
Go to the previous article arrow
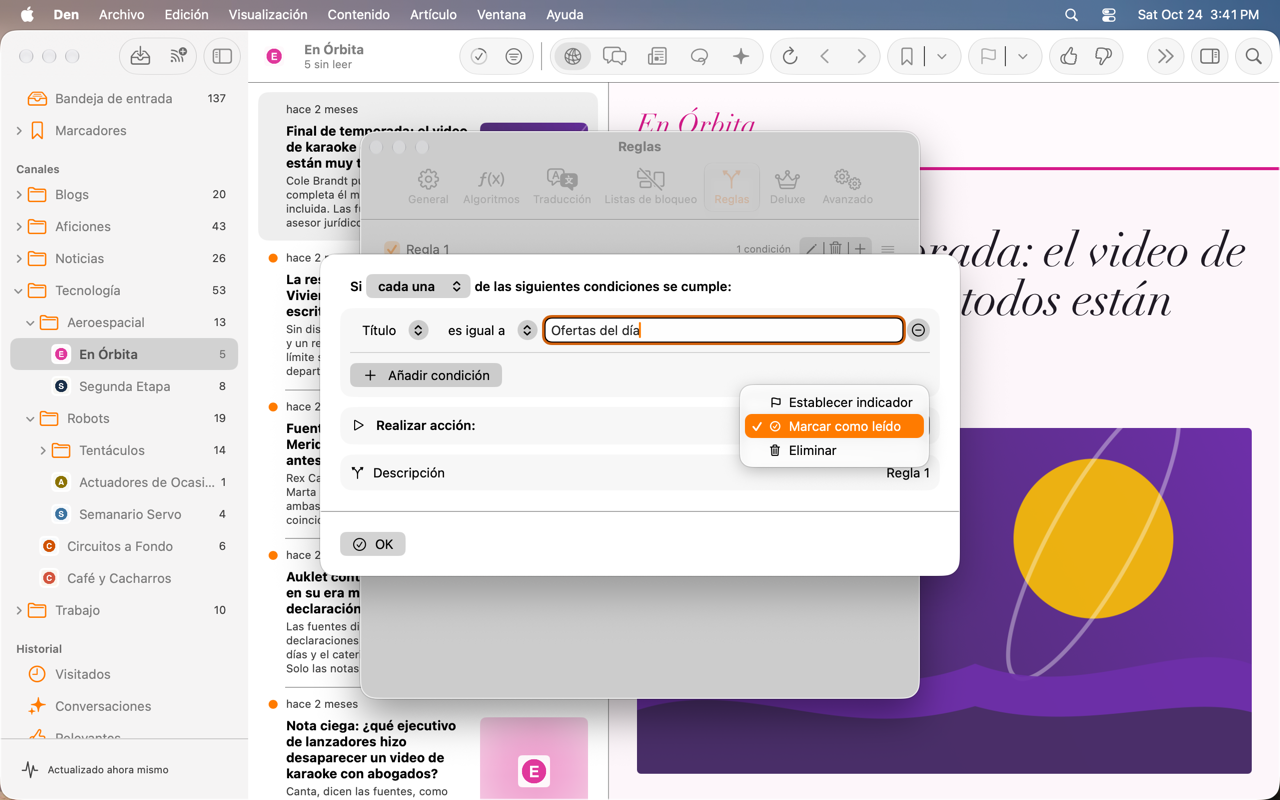tap(825, 57)
